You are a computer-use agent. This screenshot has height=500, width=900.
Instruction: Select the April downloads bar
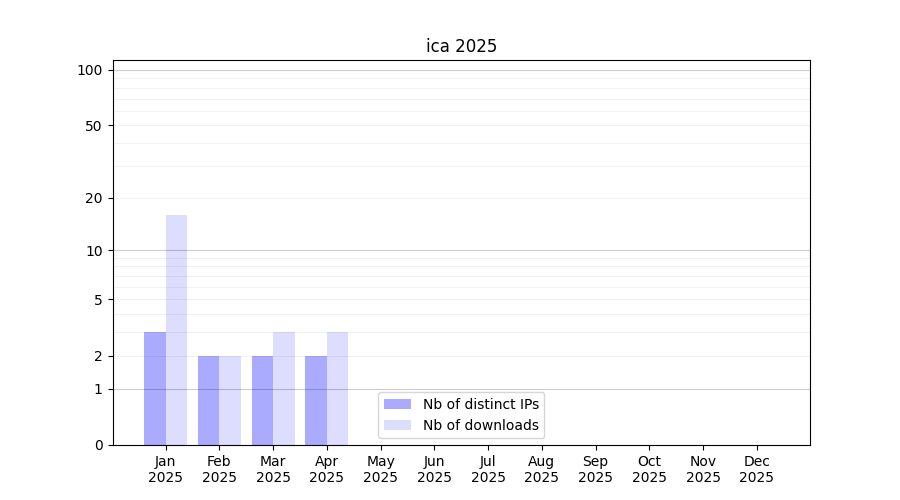point(337,388)
